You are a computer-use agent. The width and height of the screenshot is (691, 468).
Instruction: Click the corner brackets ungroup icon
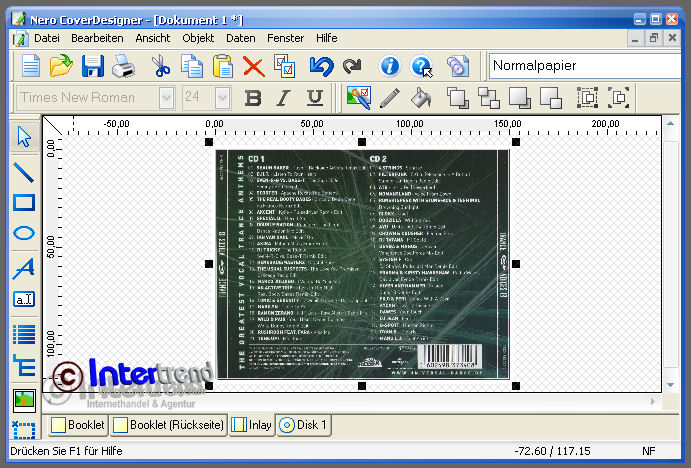(x=619, y=97)
